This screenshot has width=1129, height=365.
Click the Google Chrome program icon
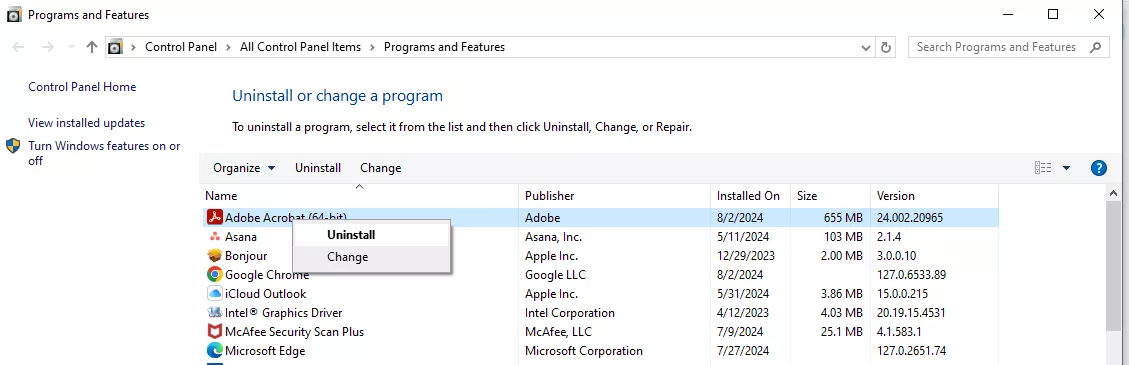(x=214, y=274)
